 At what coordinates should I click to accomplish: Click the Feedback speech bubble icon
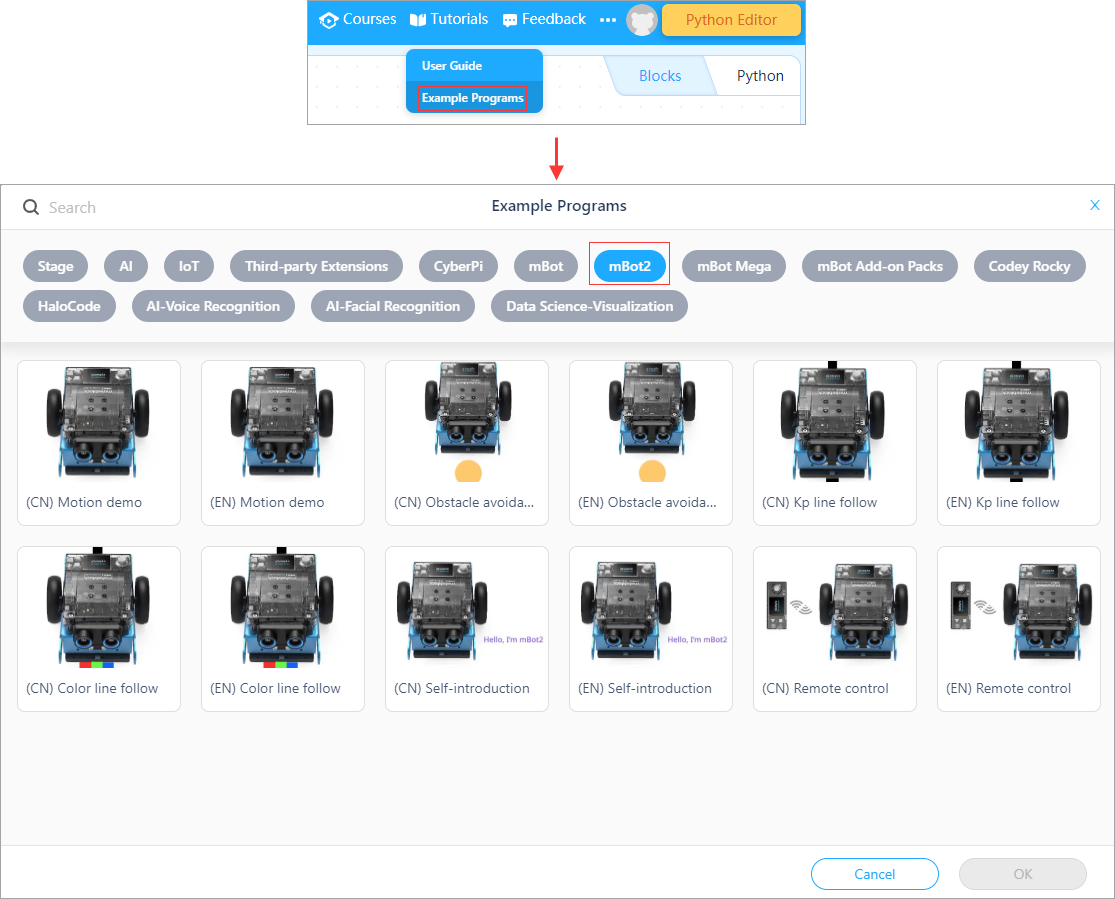point(509,21)
